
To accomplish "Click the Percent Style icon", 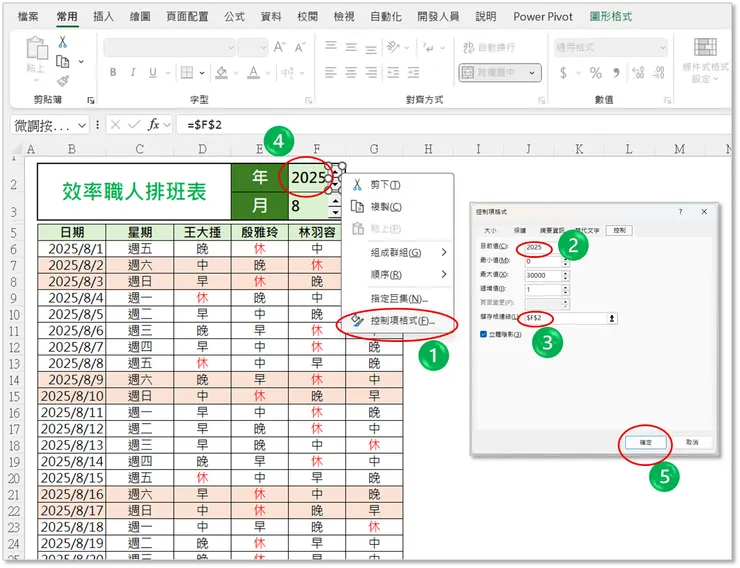I will pos(596,73).
